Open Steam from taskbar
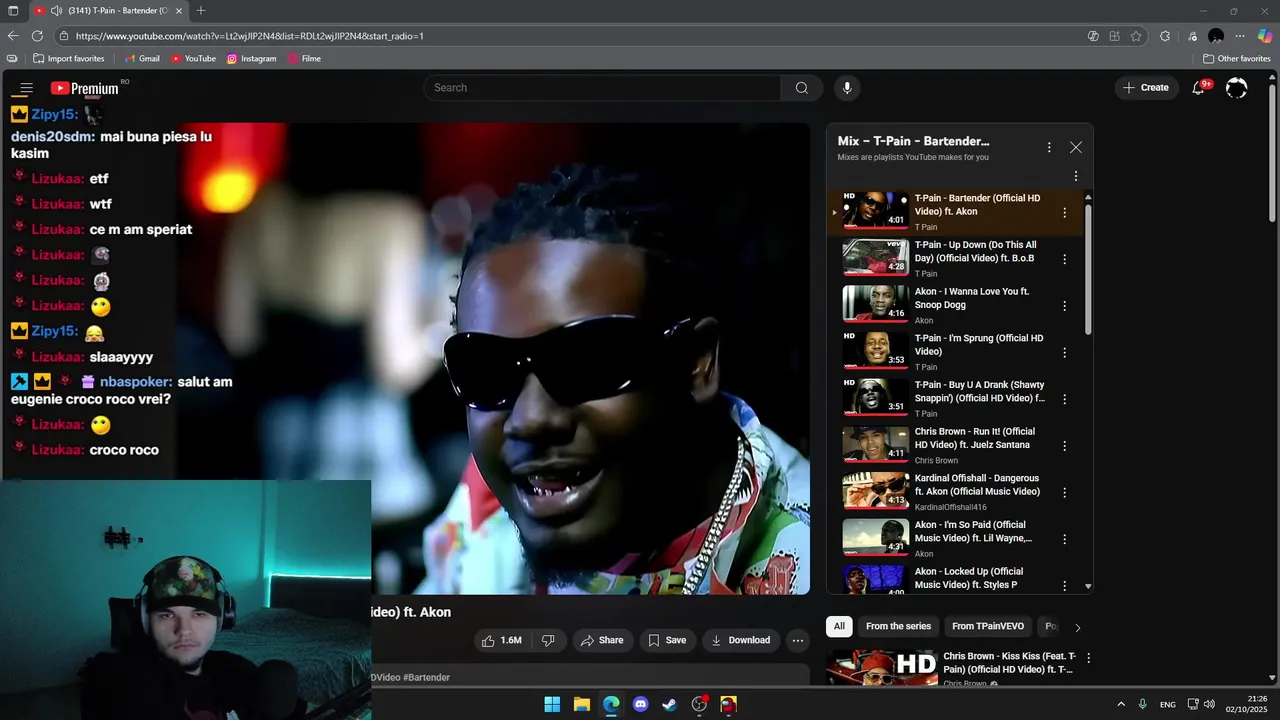1280x720 pixels. pyautogui.click(x=670, y=704)
